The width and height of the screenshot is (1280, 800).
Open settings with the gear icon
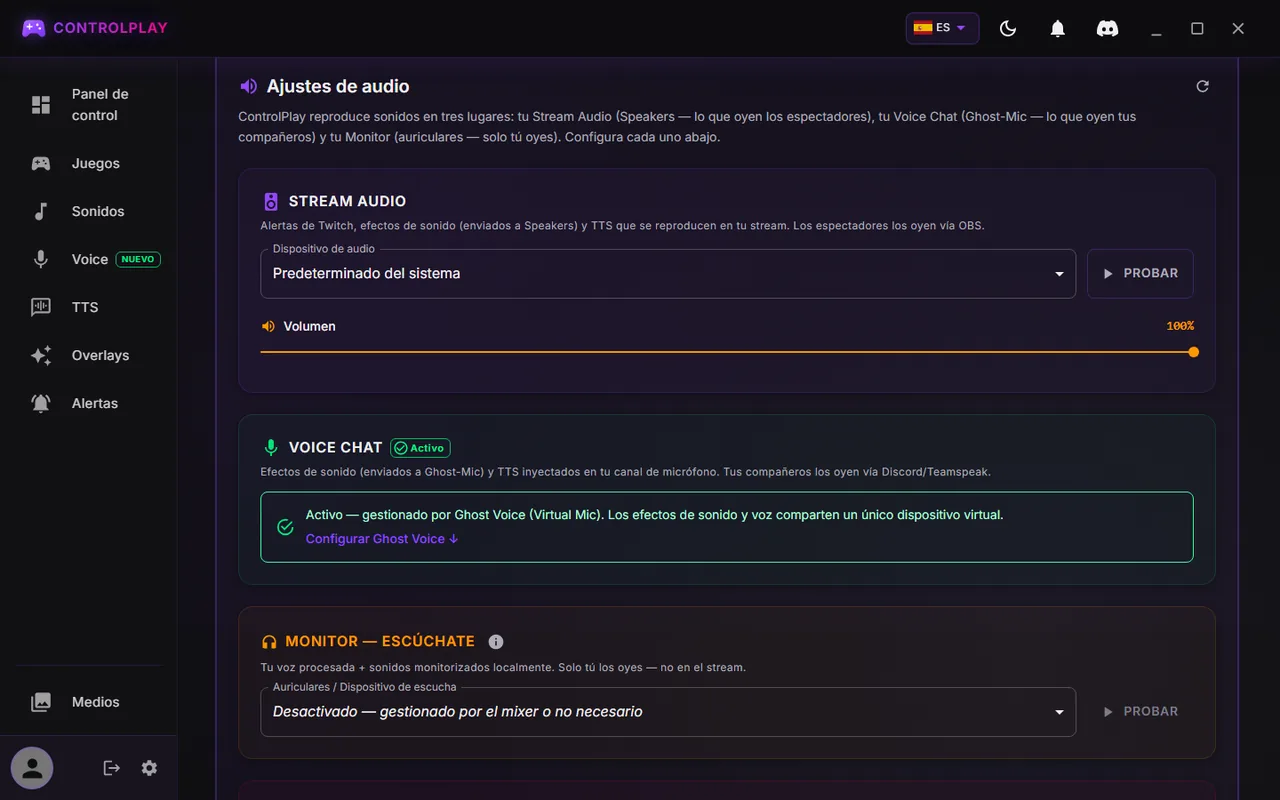(149, 768)
